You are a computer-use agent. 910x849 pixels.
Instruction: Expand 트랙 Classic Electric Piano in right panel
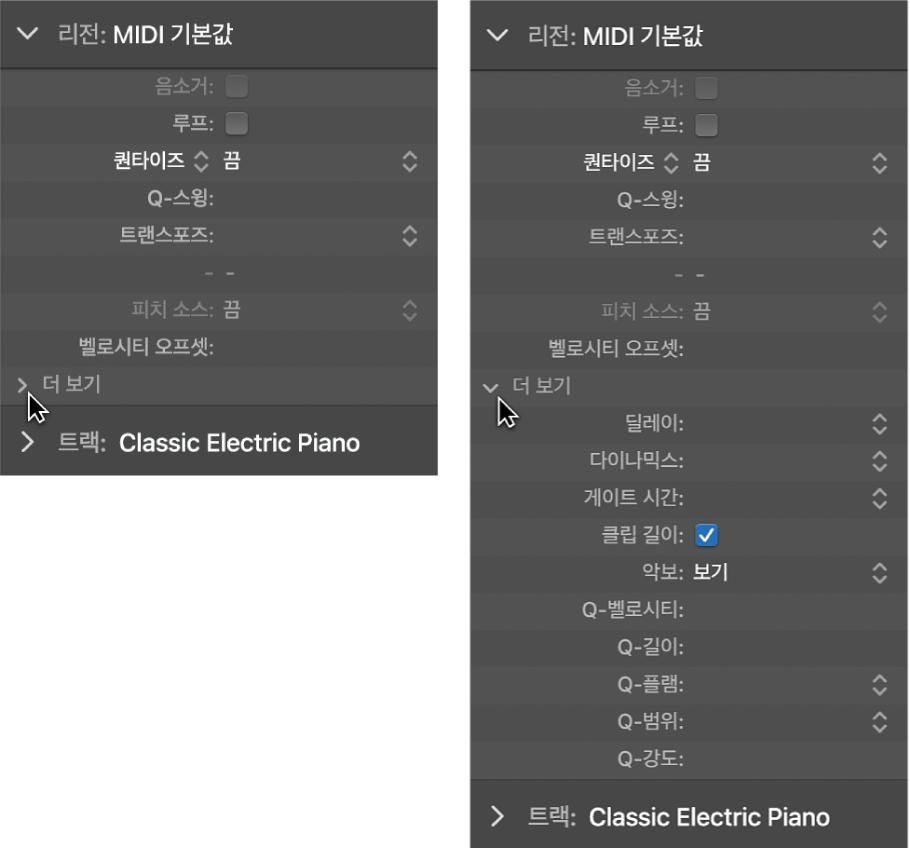[x=497, y=817]
